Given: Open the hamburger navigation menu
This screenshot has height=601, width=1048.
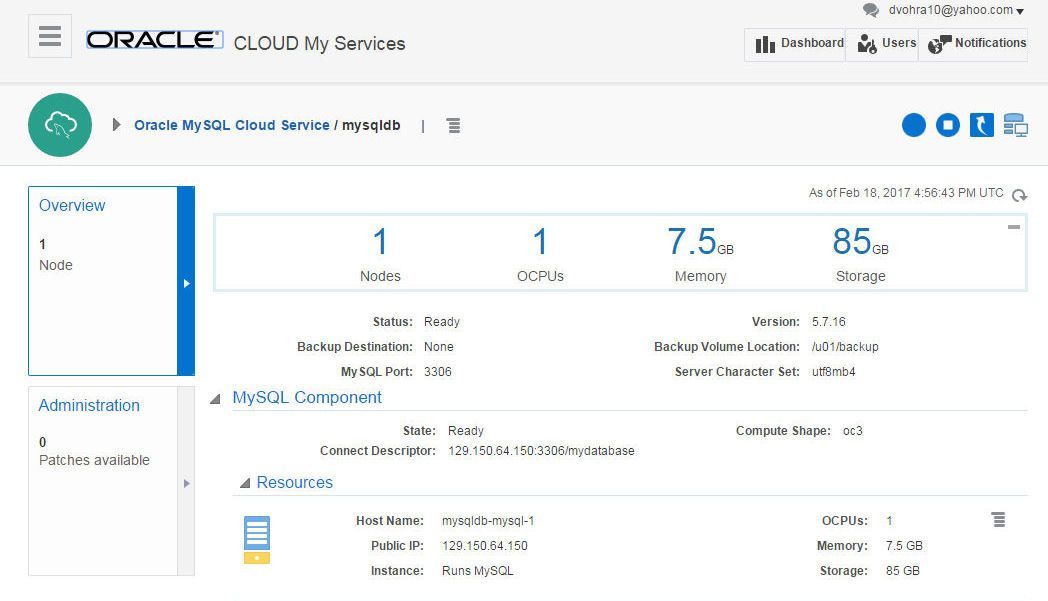Looking at the screenshot, I should pyautogui.click(x=49, y=35).
